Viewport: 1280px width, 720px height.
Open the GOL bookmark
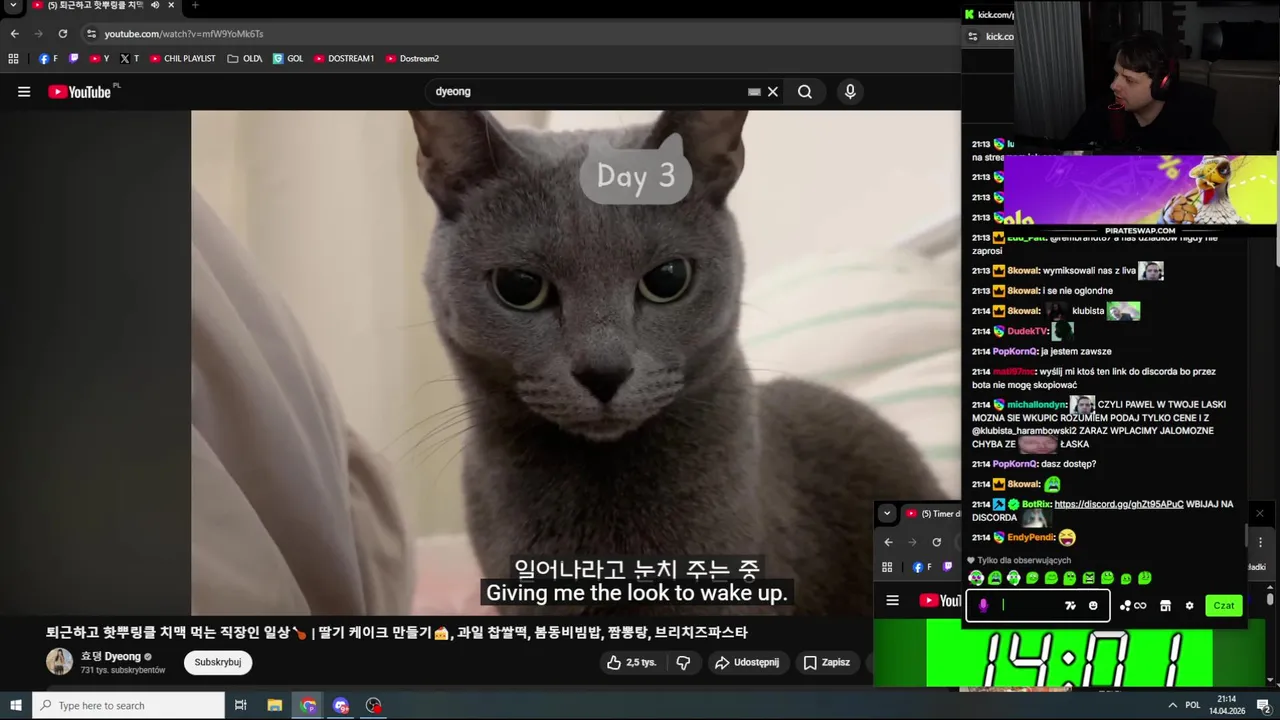(288, 59)
